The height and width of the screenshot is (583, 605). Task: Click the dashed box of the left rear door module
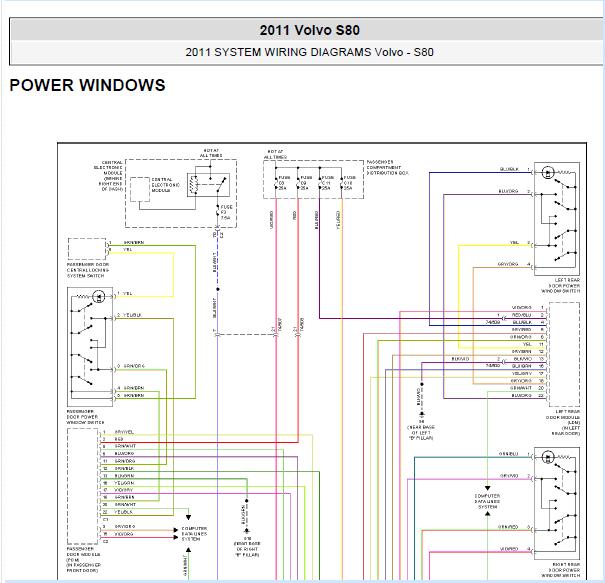[x=564, y=354]
